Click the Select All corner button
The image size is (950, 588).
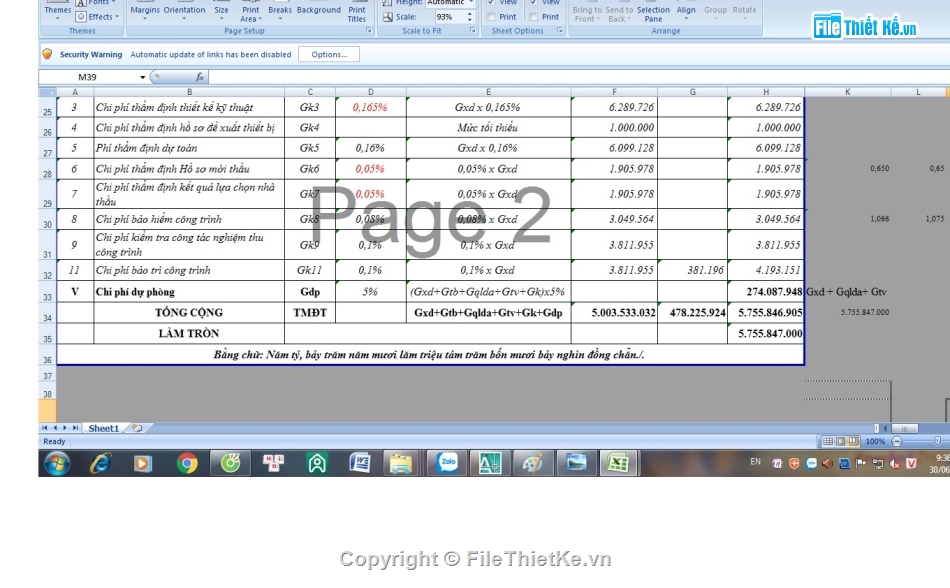coord(47,92)
